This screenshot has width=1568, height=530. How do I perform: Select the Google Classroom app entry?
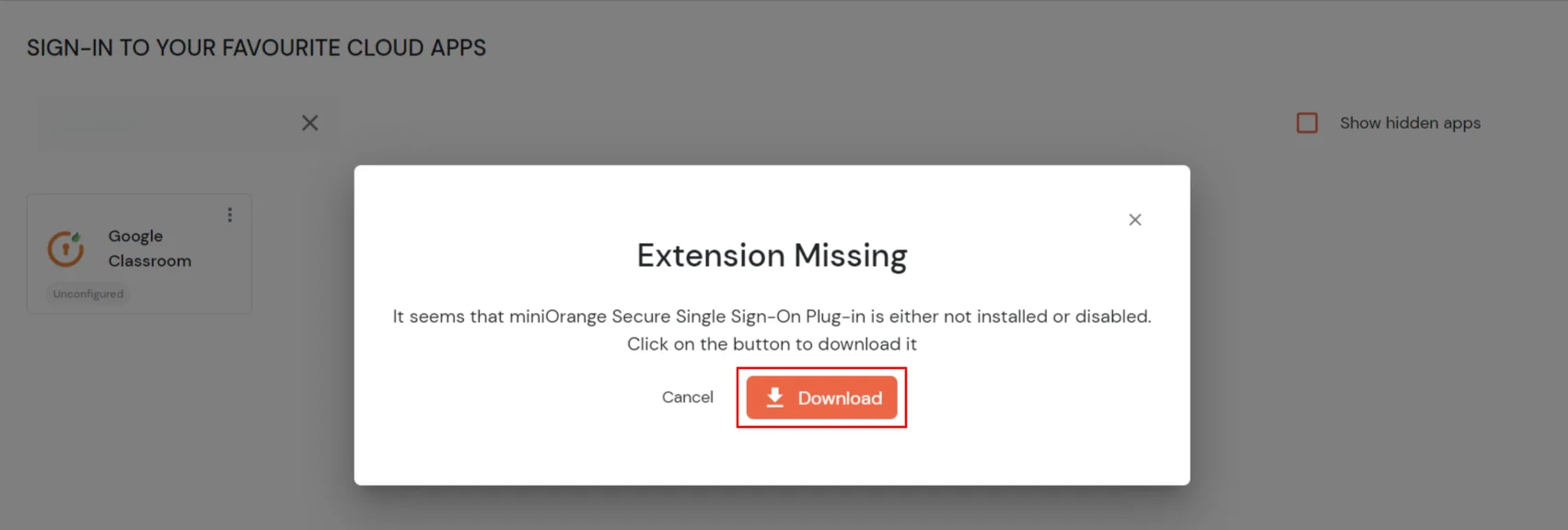pos(138,253)
